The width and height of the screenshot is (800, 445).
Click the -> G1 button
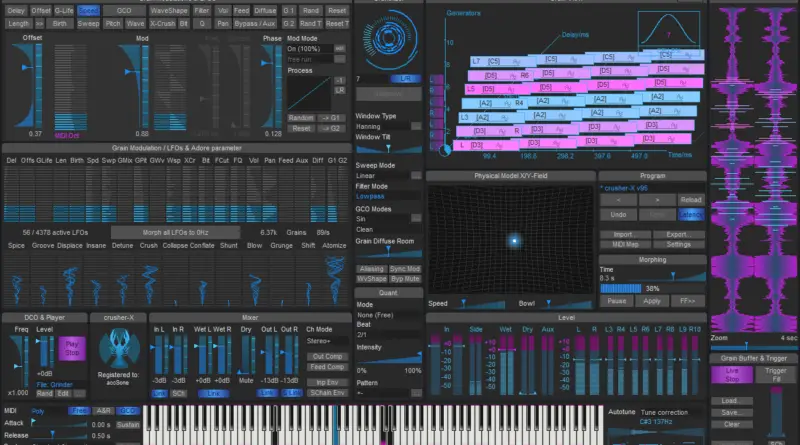[331, 118]
